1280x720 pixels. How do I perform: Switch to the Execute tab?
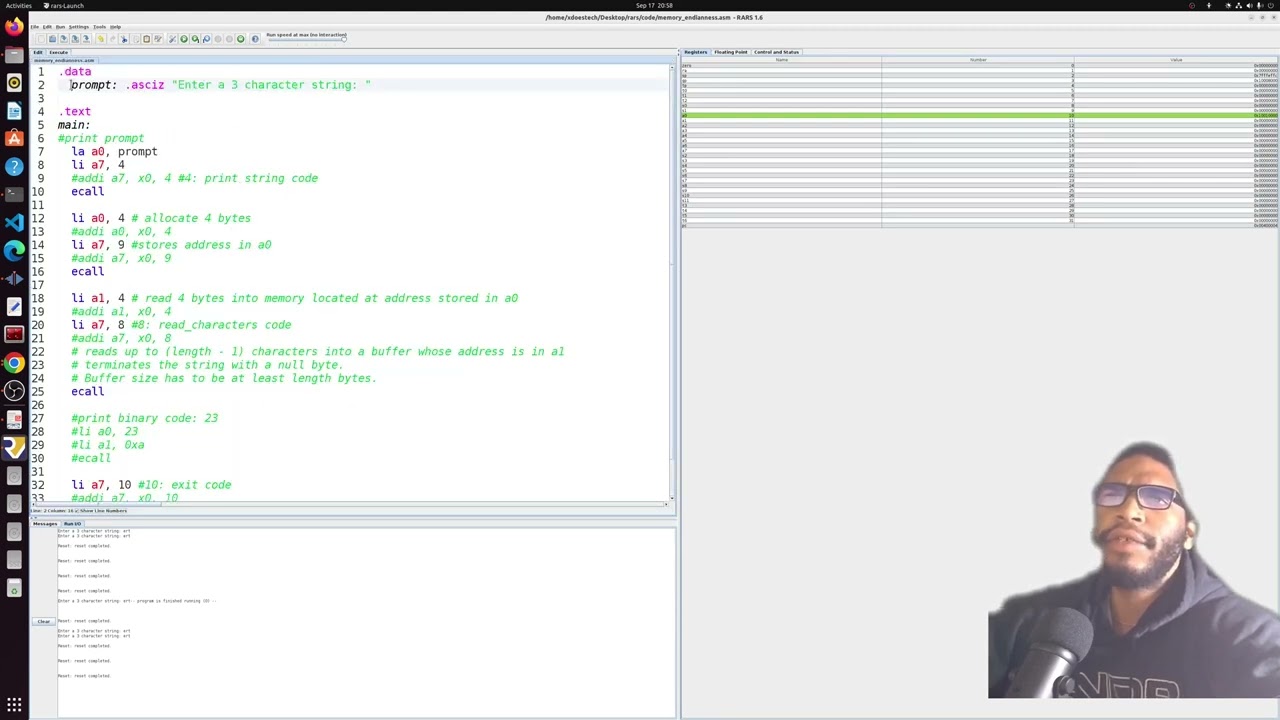(x=58, y=52)
